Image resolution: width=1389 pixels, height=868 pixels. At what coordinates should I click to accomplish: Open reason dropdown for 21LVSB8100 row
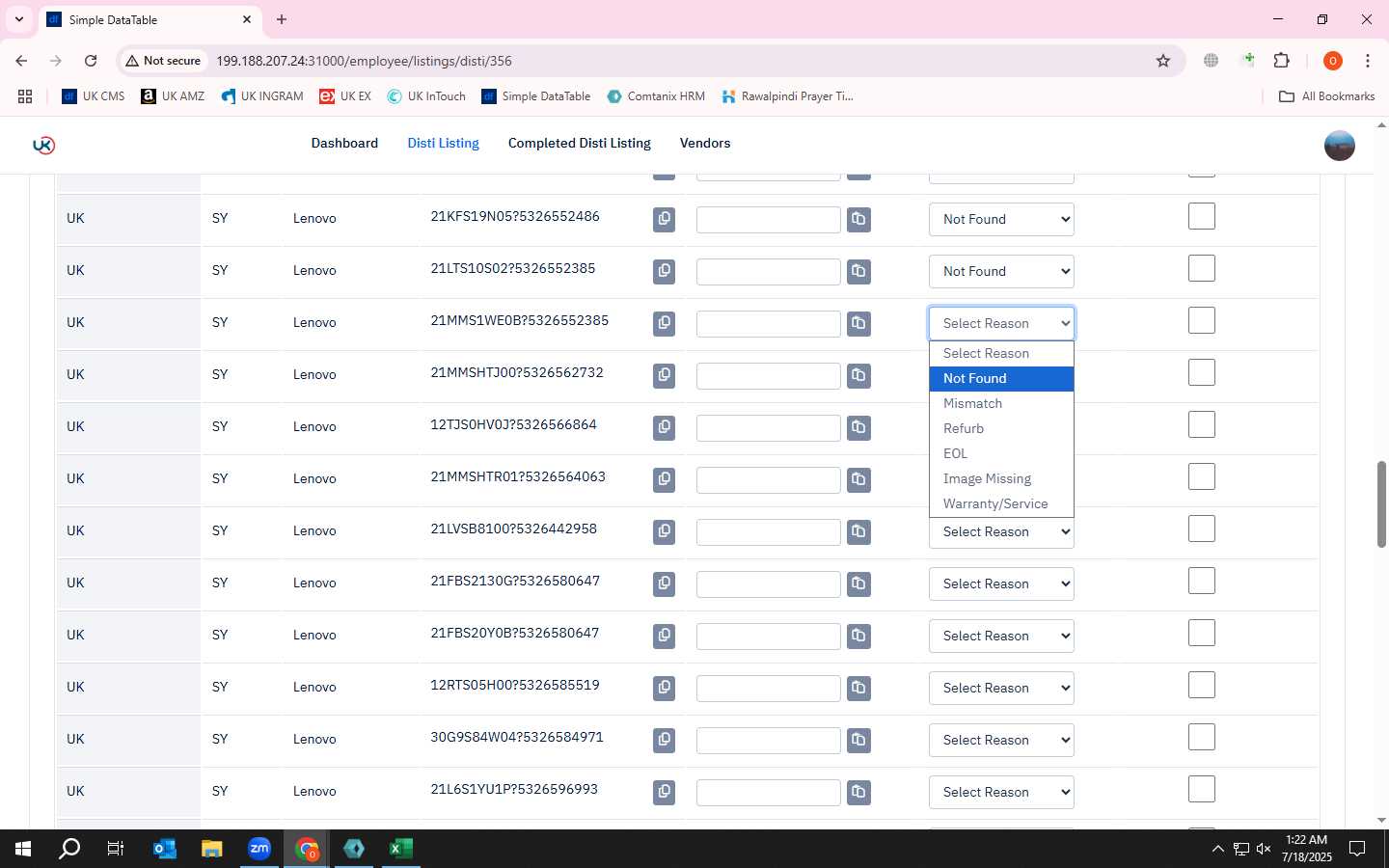point(1001,531)
